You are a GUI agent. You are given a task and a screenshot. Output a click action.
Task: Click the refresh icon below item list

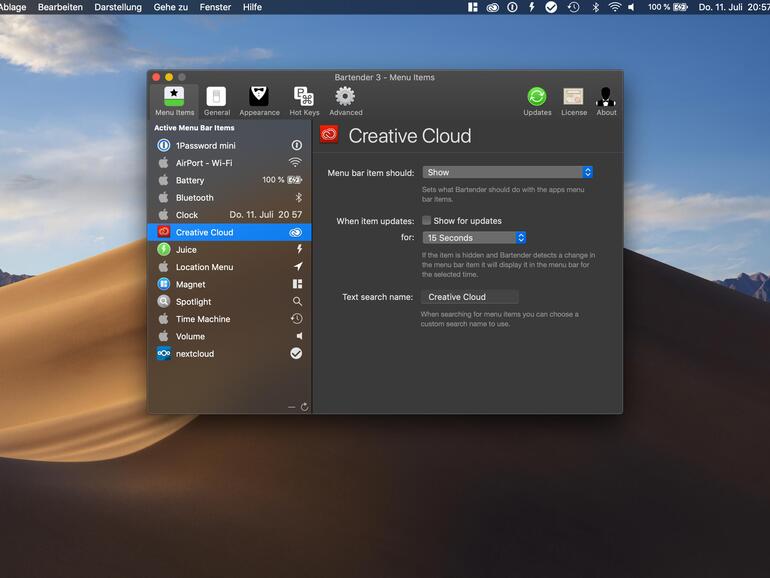tap(304, 407)
